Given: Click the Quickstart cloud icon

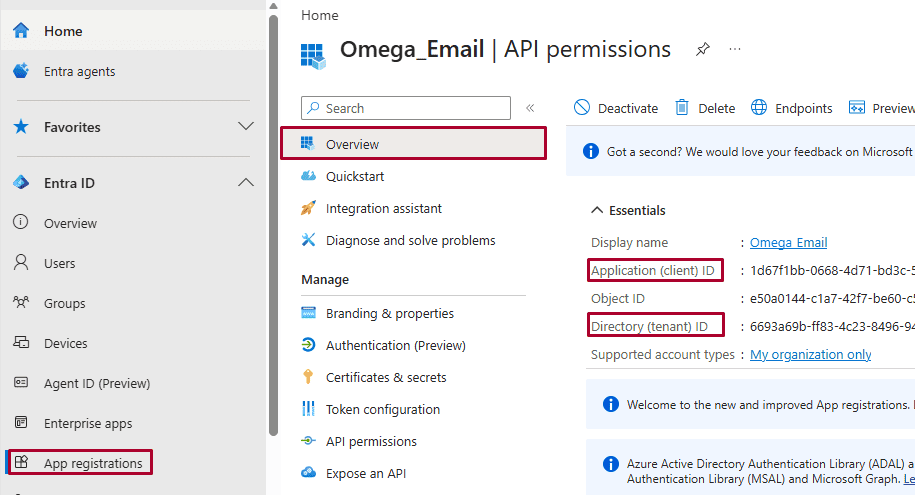Looking at the screenshot, I should [x=308, y=176].
